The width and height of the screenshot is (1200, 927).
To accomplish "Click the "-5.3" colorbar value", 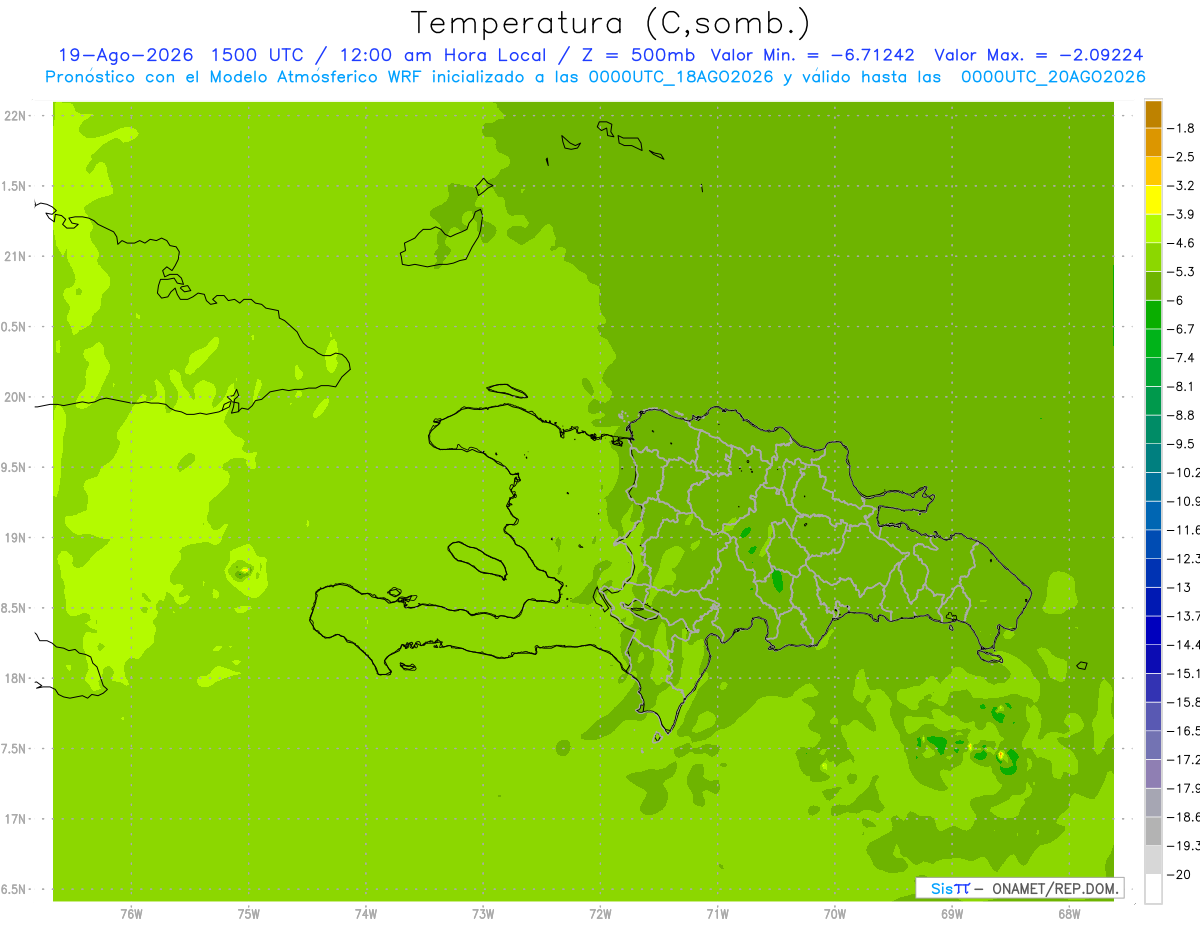I will [1183, 271].
